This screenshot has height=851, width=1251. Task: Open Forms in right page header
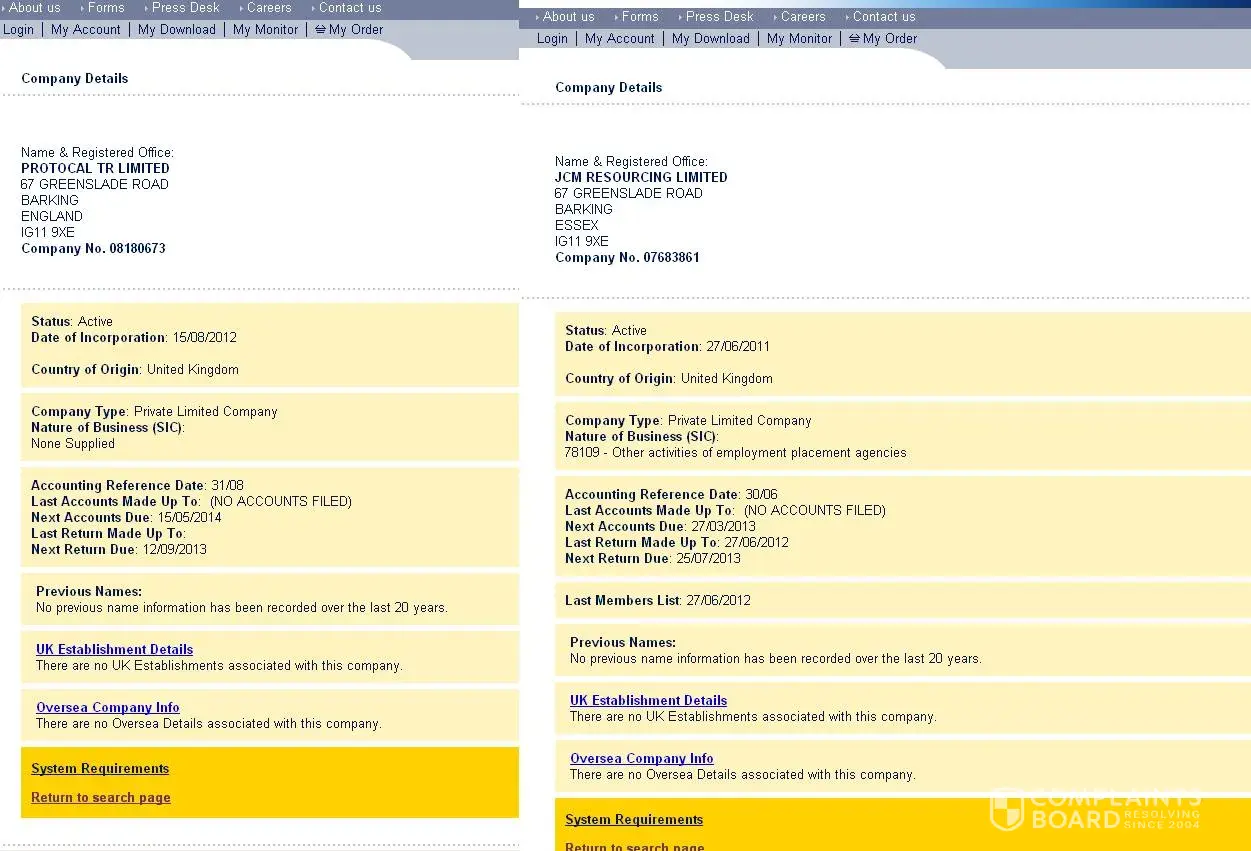640,17
